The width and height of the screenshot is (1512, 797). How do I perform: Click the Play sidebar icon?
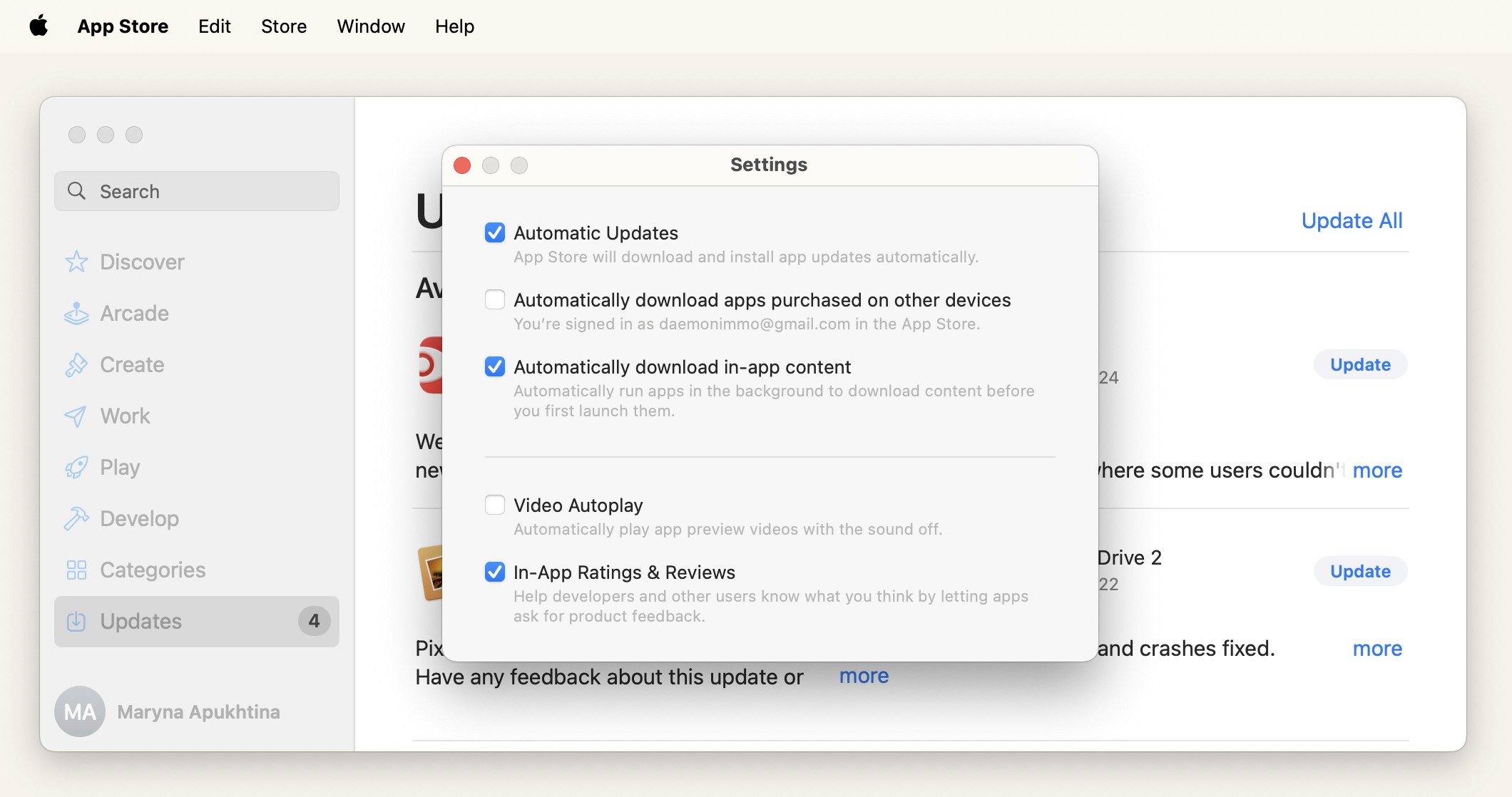[x=76, y=466]
